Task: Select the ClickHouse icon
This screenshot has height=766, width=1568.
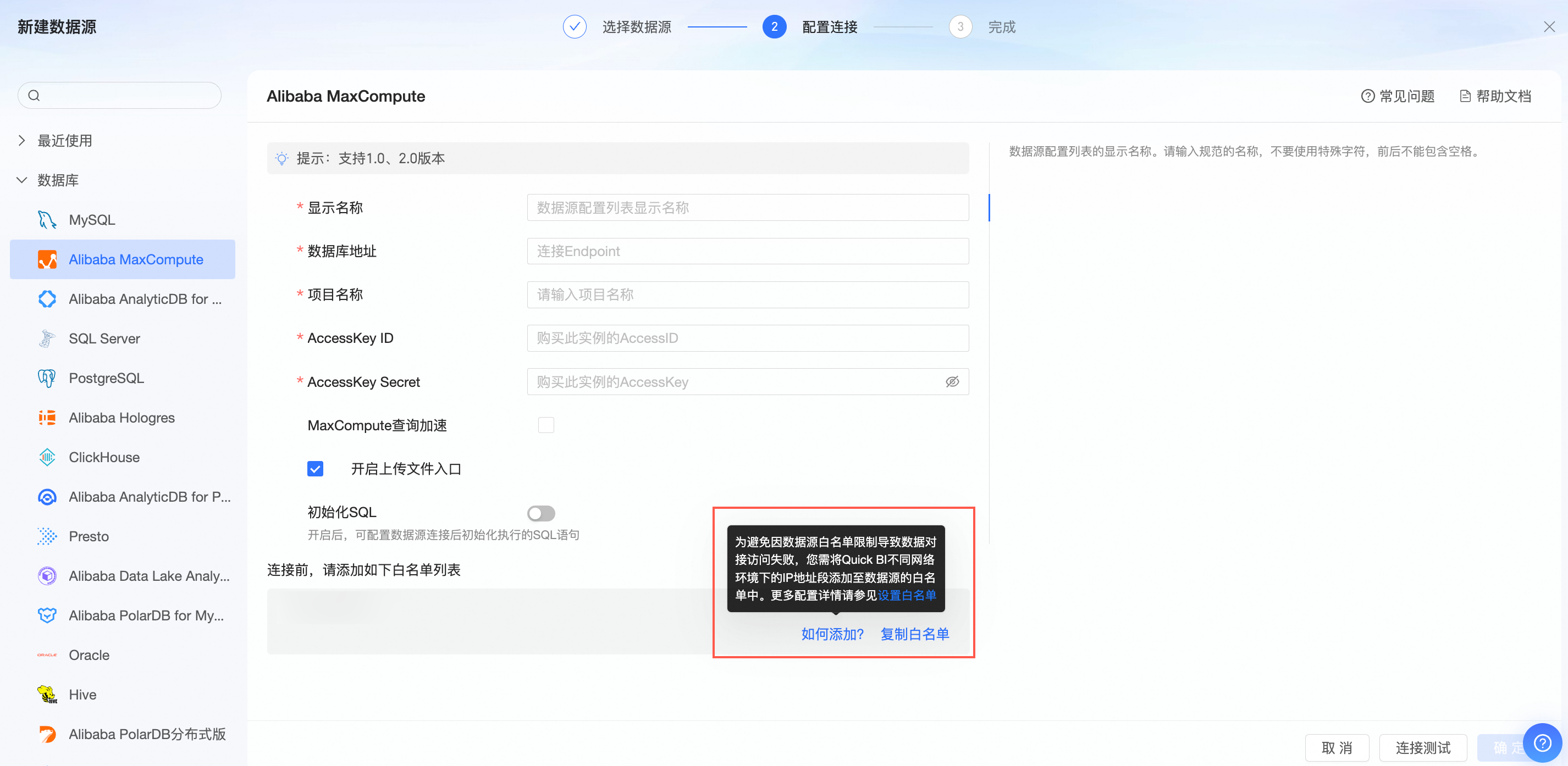Action: 47,457
